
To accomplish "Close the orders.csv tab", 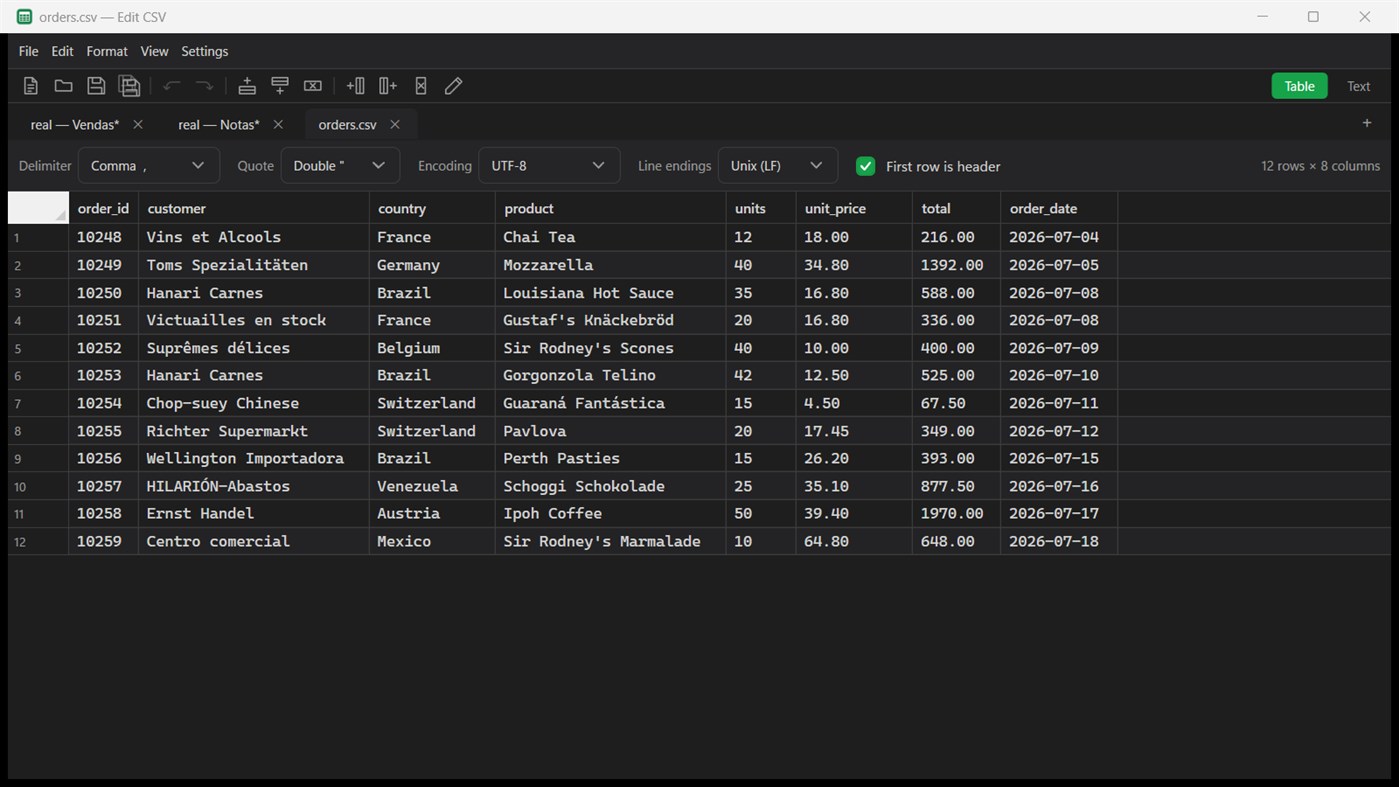I will (x=395, y=124).
